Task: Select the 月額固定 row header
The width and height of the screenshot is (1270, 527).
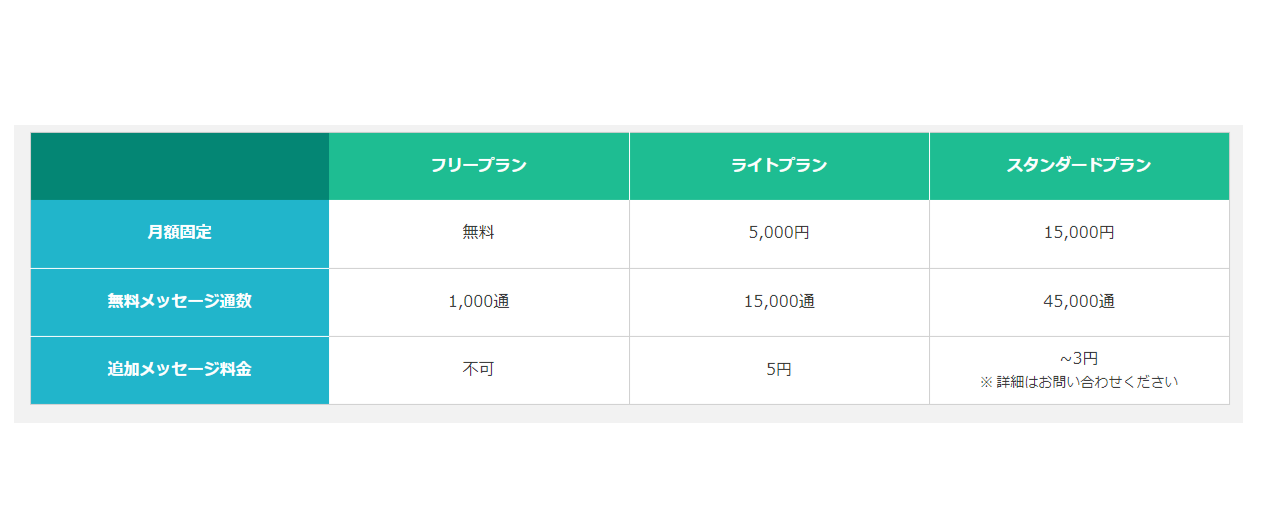Action: click(180, 233)
